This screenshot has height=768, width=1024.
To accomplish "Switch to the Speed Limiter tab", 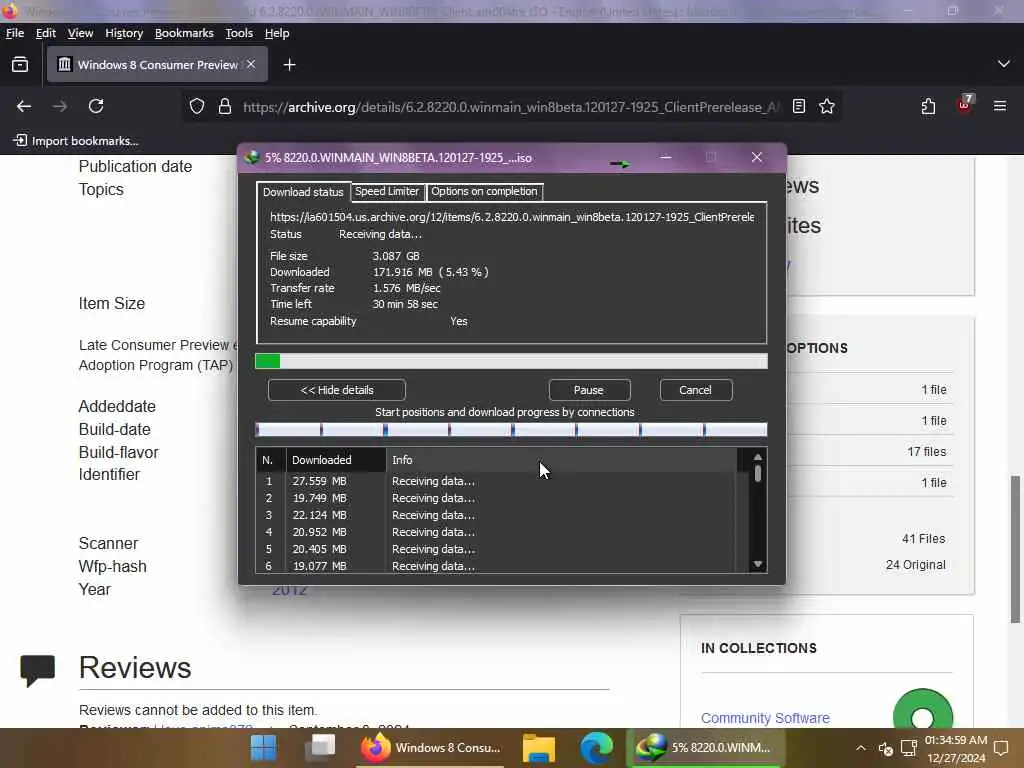I will (x=387, y=191).
